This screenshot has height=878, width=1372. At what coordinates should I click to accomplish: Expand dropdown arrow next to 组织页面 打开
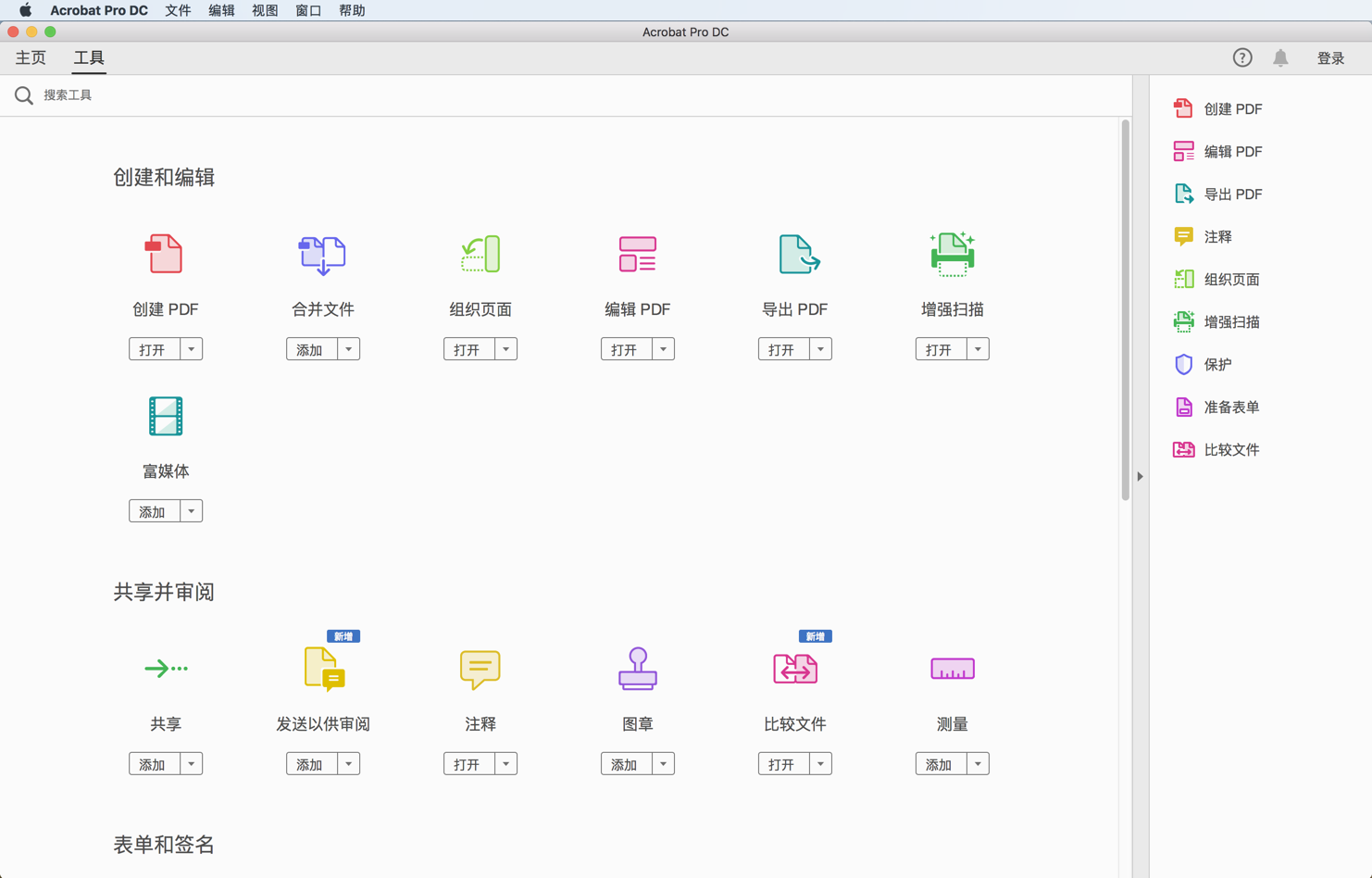[x=505, y=349]
